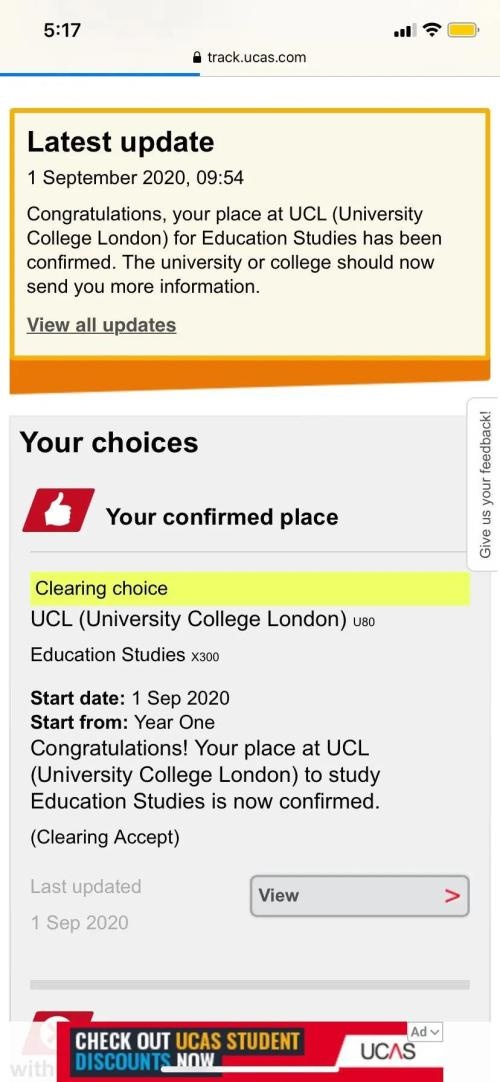500x1082 pixels.
Task: Tap the Your confirmed place heading
Action: pos(222,517)
